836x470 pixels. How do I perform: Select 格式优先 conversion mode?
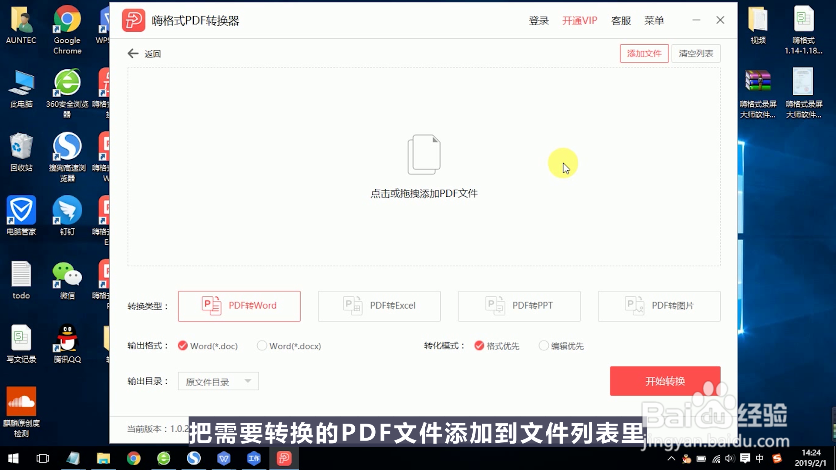coord(496,346)
